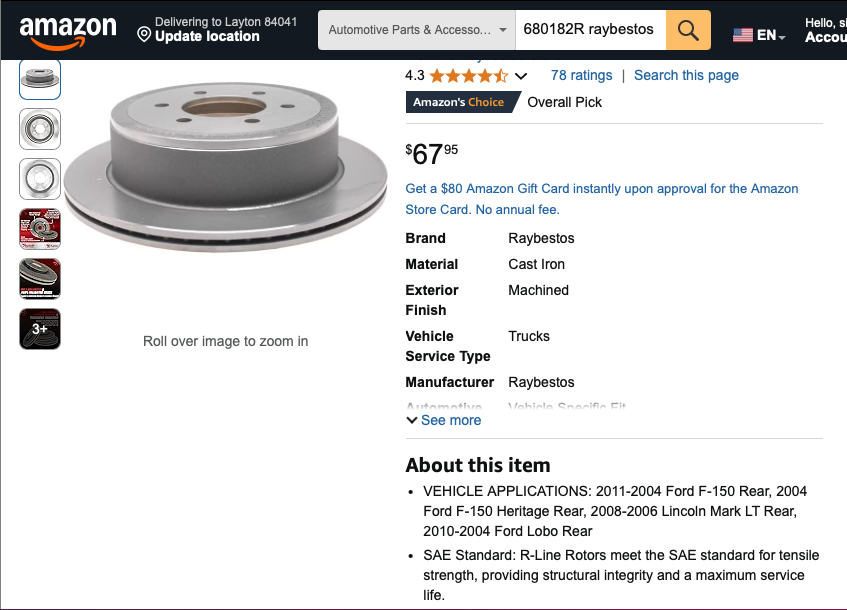Image resolution: width=847 pixels, height=610 pixels.
Task: Click Search this page link
Action: click(686, 75)
